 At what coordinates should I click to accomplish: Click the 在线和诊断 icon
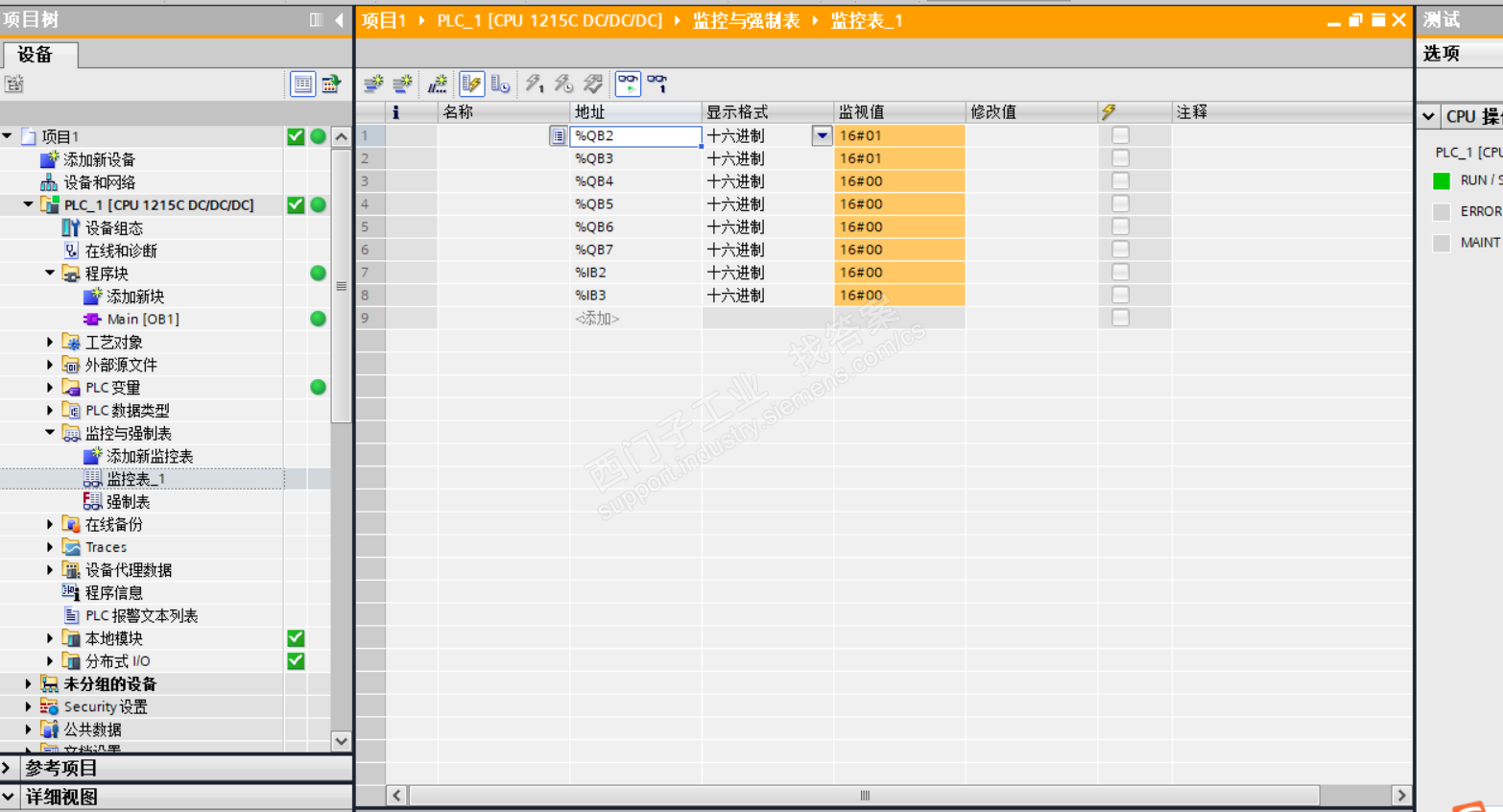71,251
